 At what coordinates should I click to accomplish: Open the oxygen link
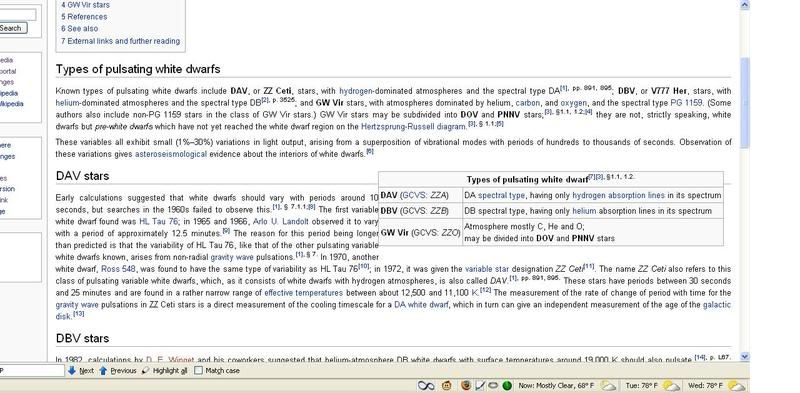tap(573, 103)
